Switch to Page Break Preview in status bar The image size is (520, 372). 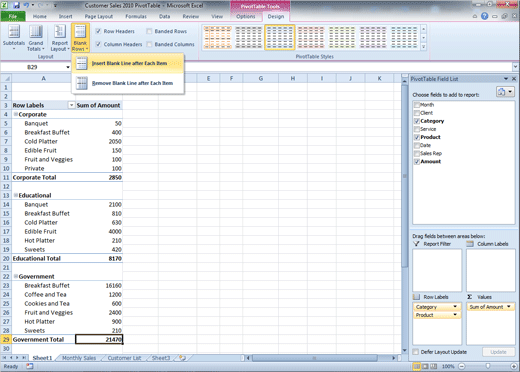point(434,366)
